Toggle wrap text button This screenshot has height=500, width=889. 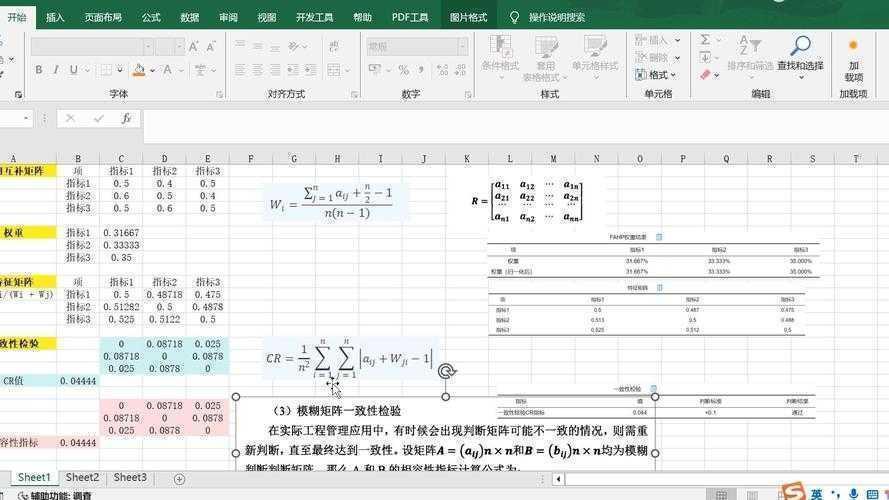334,45
